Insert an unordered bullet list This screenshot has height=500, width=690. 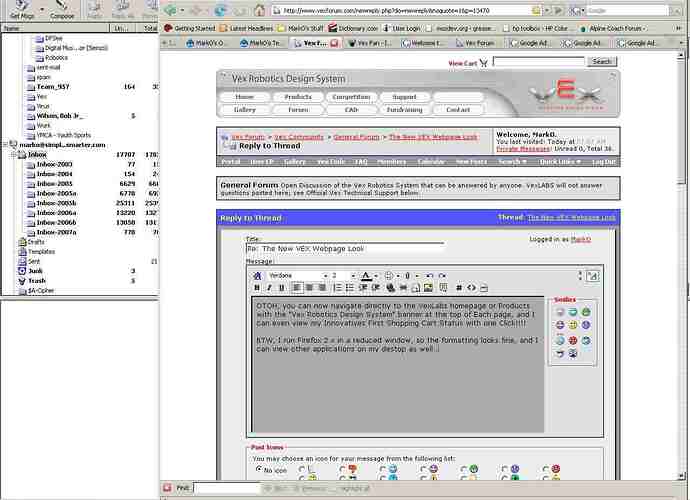(349, 288)
